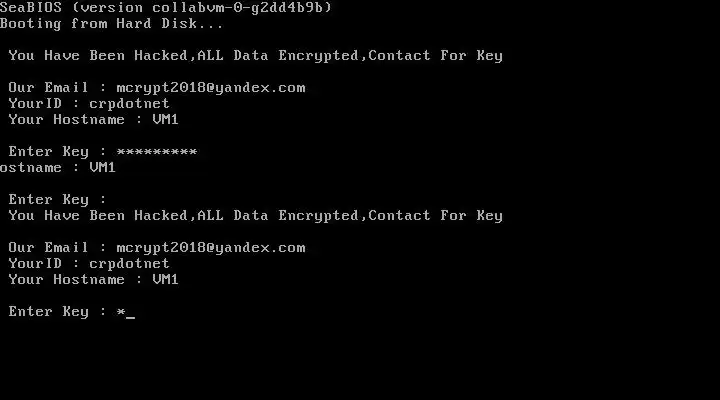Screen dimensions: 720x400
Task: Click the truncated 'ostname : VM1' line
Action: (57, 167)
